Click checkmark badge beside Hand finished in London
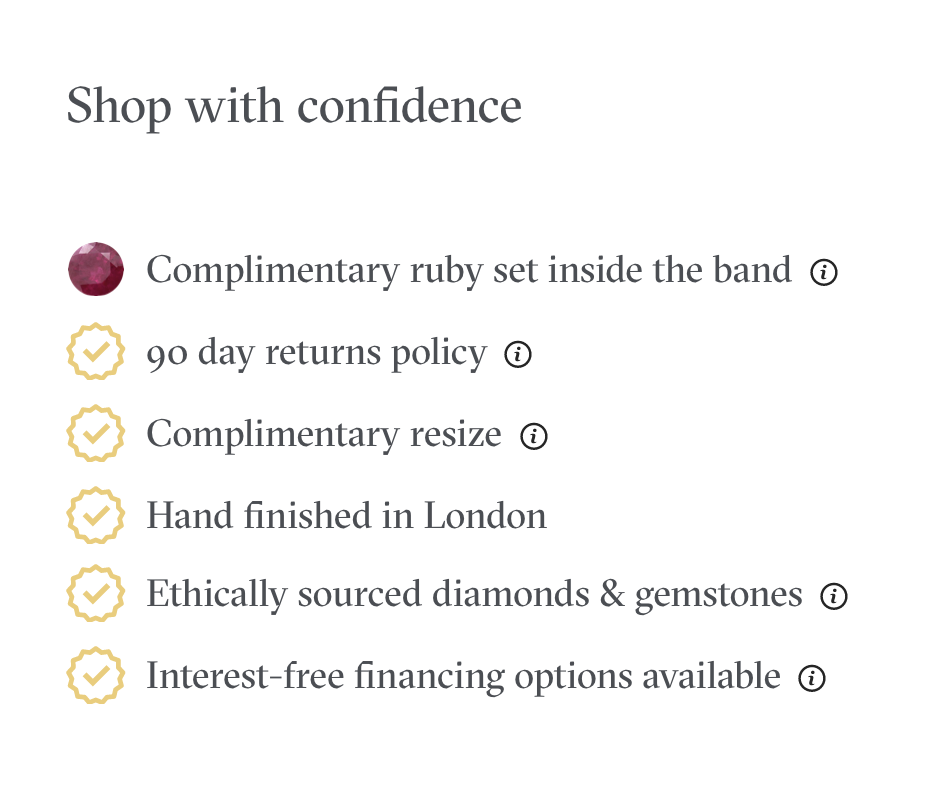 pyautogui.click(x=96, y=515)
